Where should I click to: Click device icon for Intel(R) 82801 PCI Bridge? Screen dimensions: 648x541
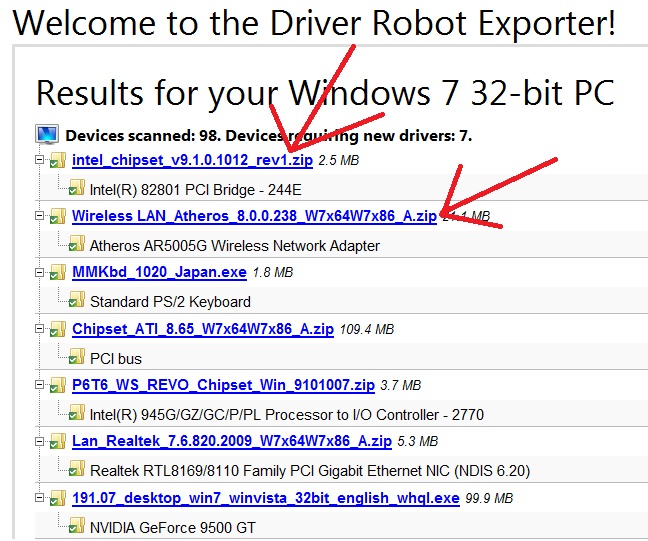[77, 187]
